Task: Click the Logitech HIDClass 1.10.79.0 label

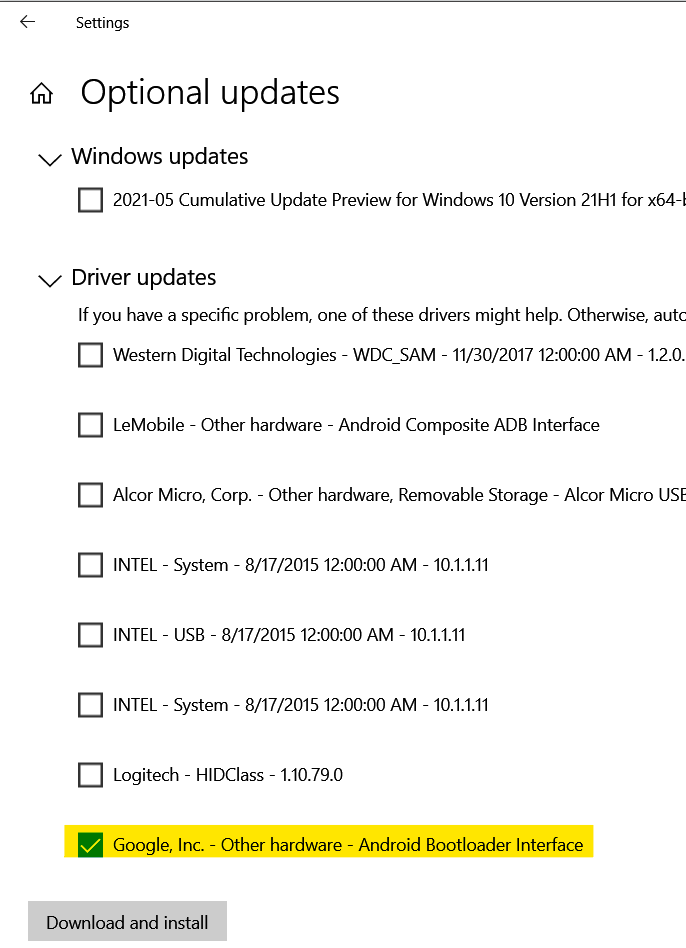Action: [x=228, y=775]
